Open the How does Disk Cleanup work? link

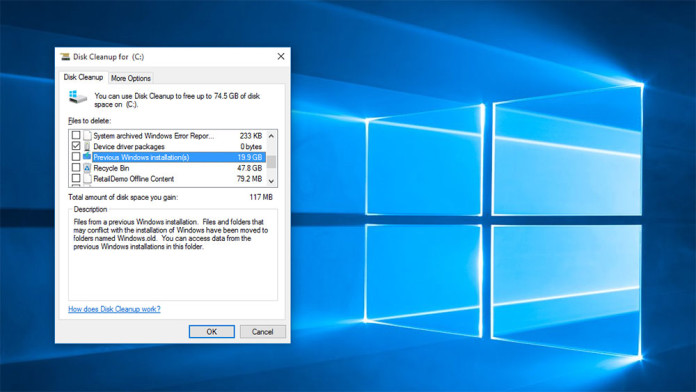click(x=114, y=309)
